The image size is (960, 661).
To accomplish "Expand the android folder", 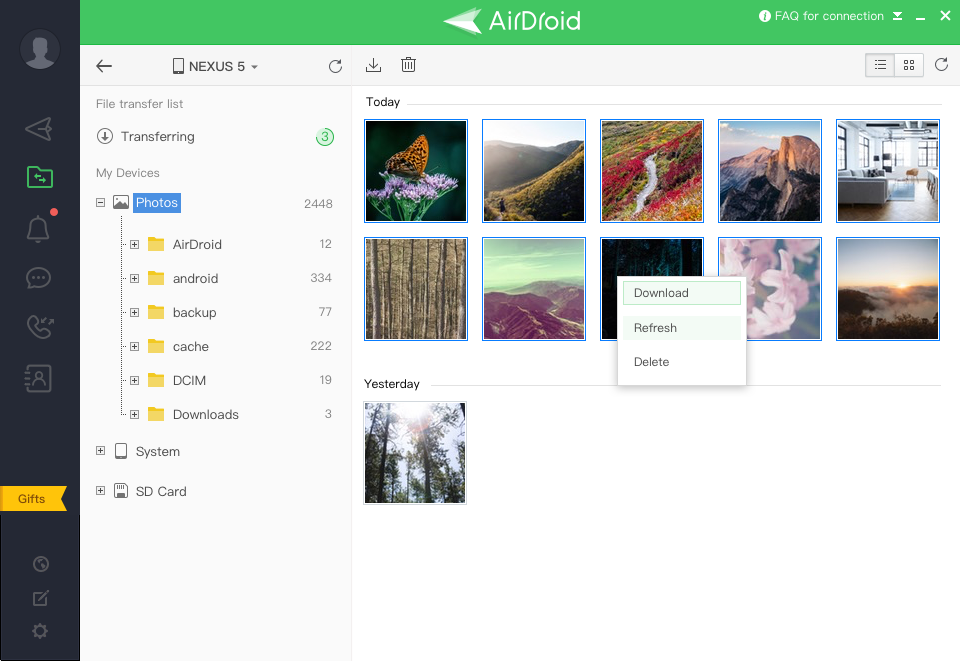I will (135, 278).
